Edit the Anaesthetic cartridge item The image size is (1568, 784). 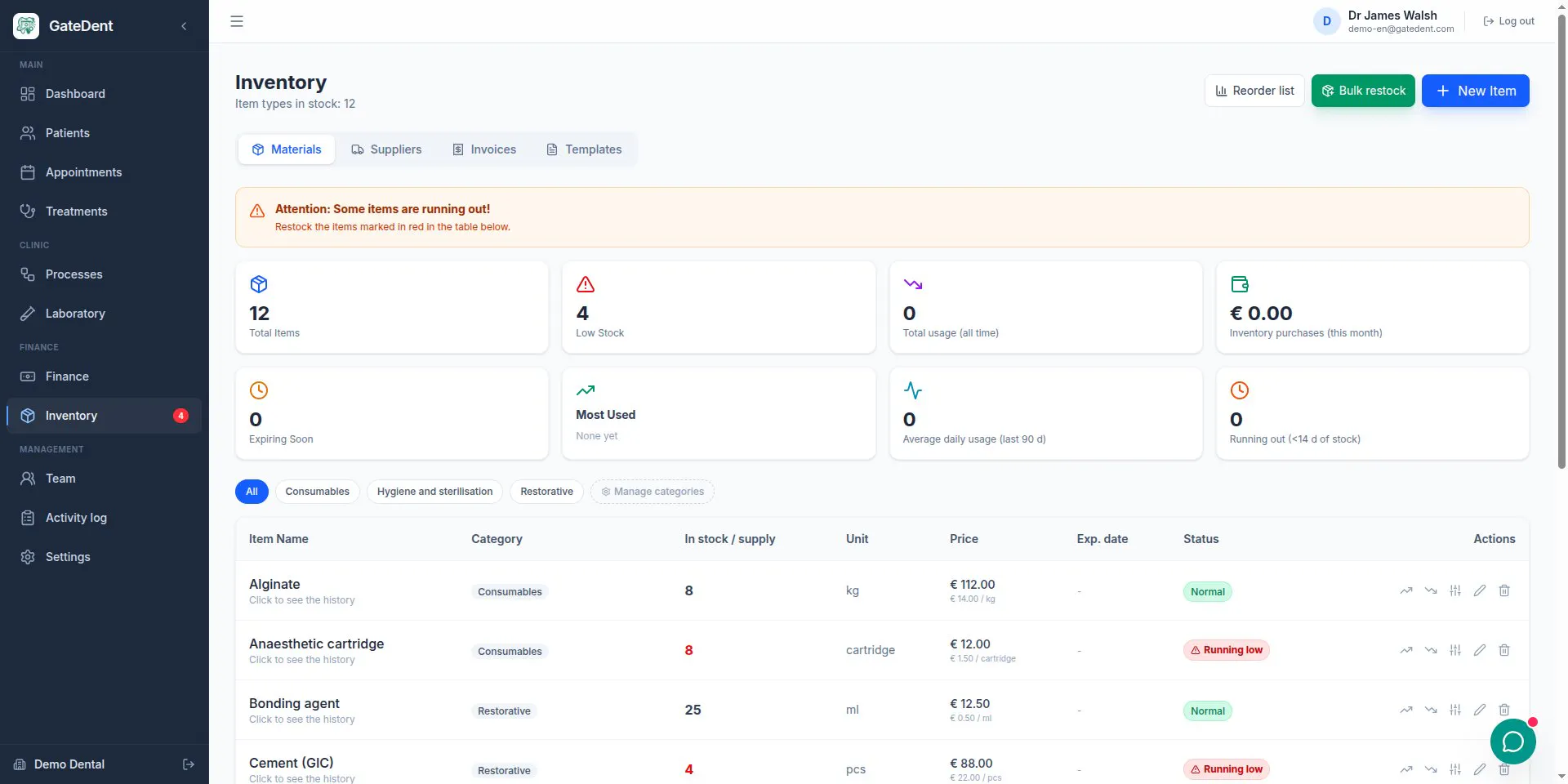[1479, 650]
